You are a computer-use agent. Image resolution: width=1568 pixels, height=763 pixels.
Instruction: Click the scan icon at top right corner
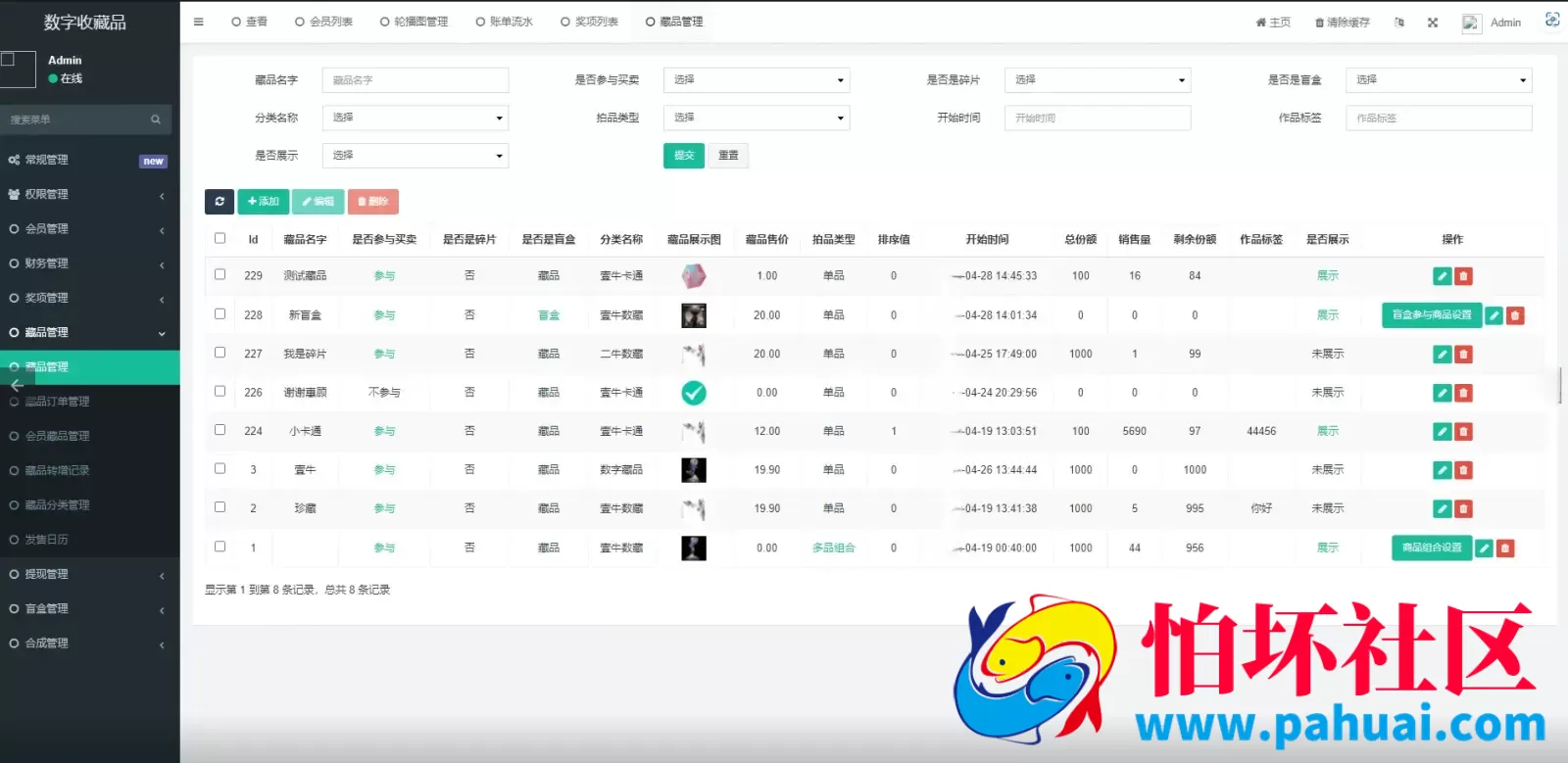pos(1552,20)
